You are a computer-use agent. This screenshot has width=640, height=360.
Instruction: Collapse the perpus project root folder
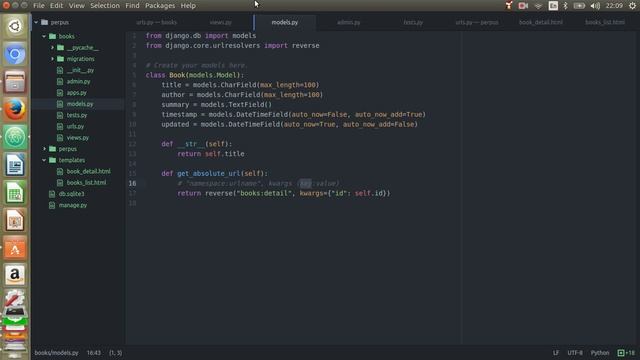(x=36, y=22)
